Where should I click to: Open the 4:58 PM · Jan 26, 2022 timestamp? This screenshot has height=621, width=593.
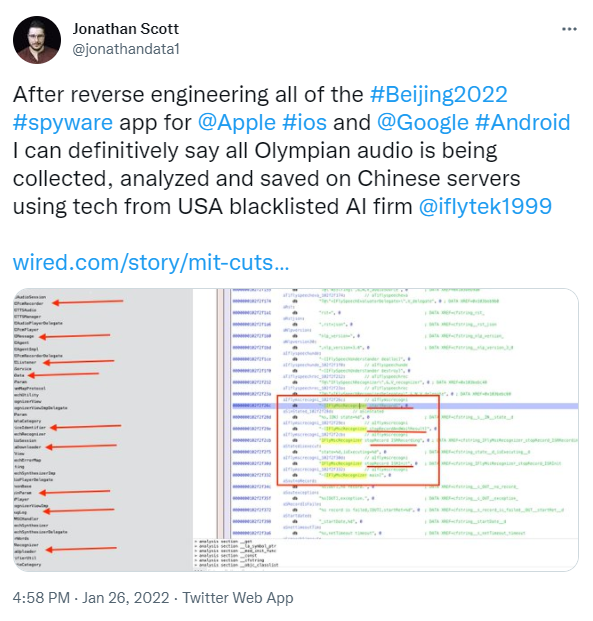click(91, 598)
